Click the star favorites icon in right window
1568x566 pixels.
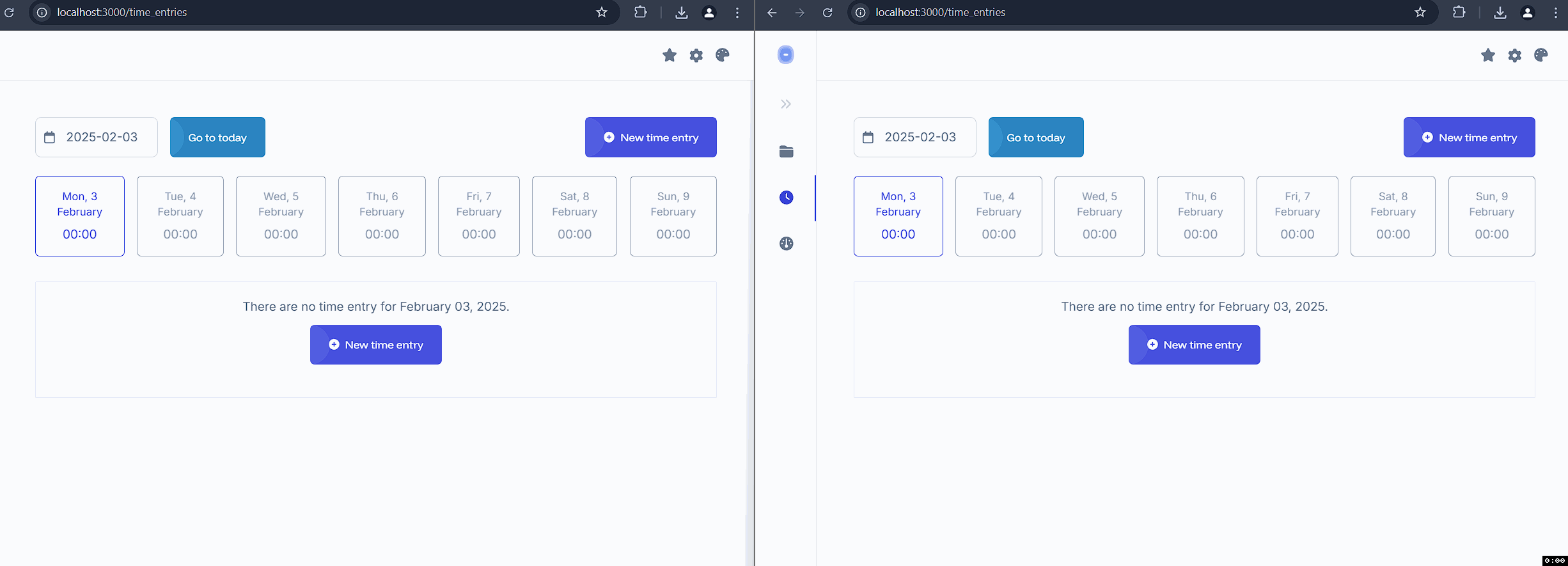1488,55
